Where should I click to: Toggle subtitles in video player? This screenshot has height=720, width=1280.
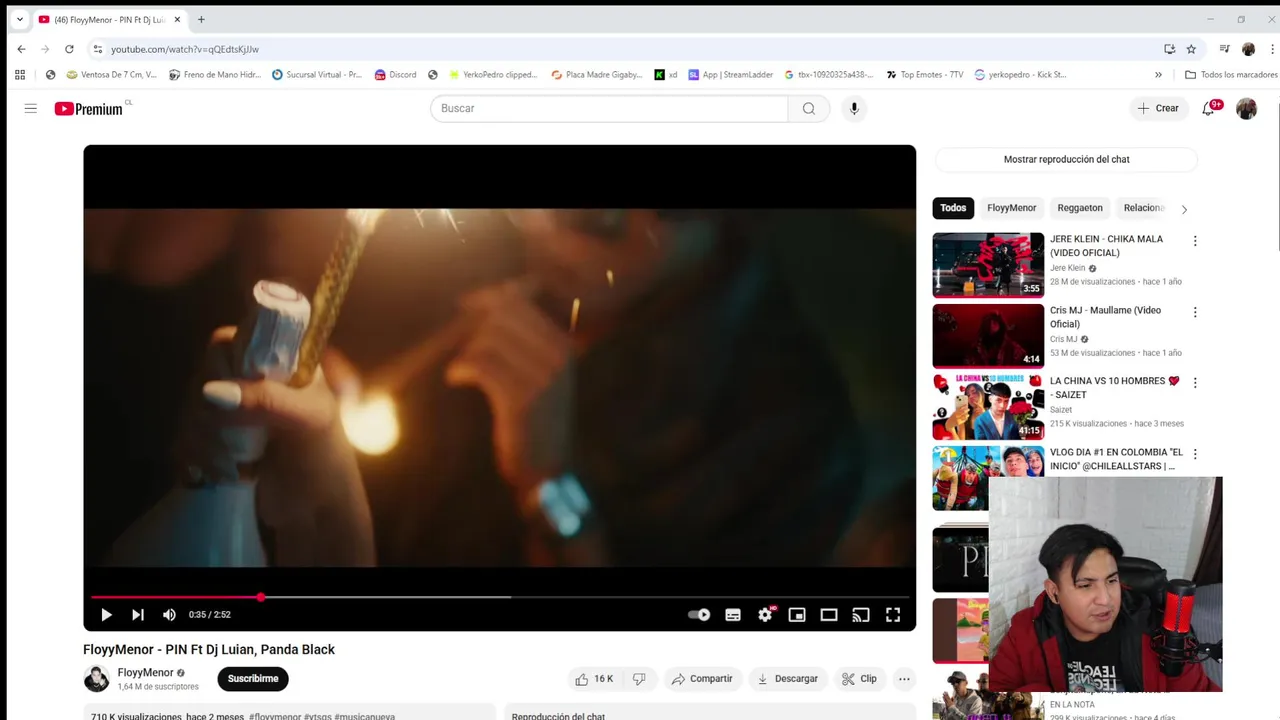733,615
